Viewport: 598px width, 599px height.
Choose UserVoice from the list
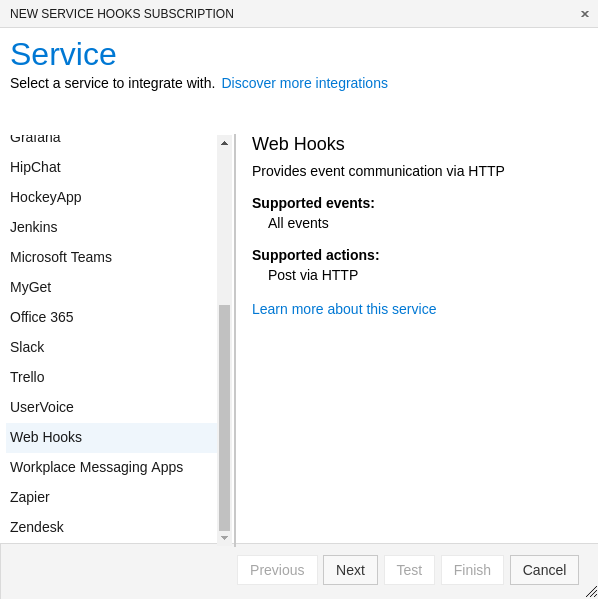tap(112, 407)
